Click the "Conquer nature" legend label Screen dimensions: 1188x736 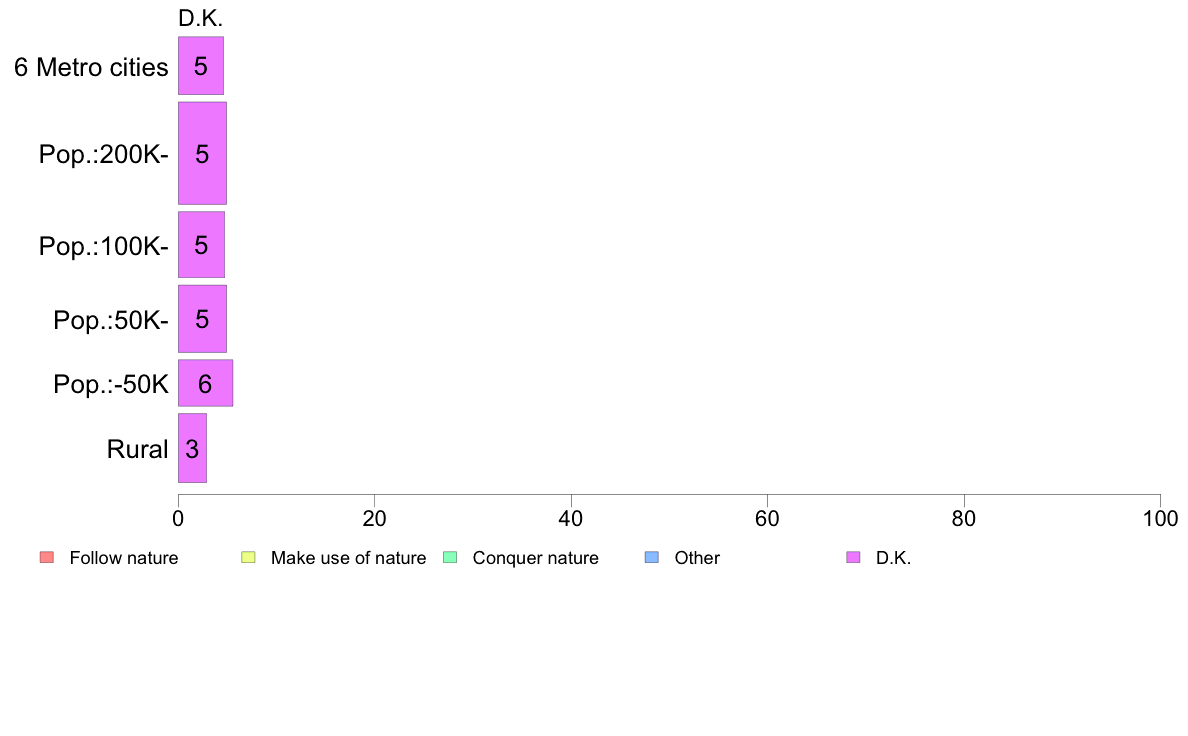pos(535,558)
